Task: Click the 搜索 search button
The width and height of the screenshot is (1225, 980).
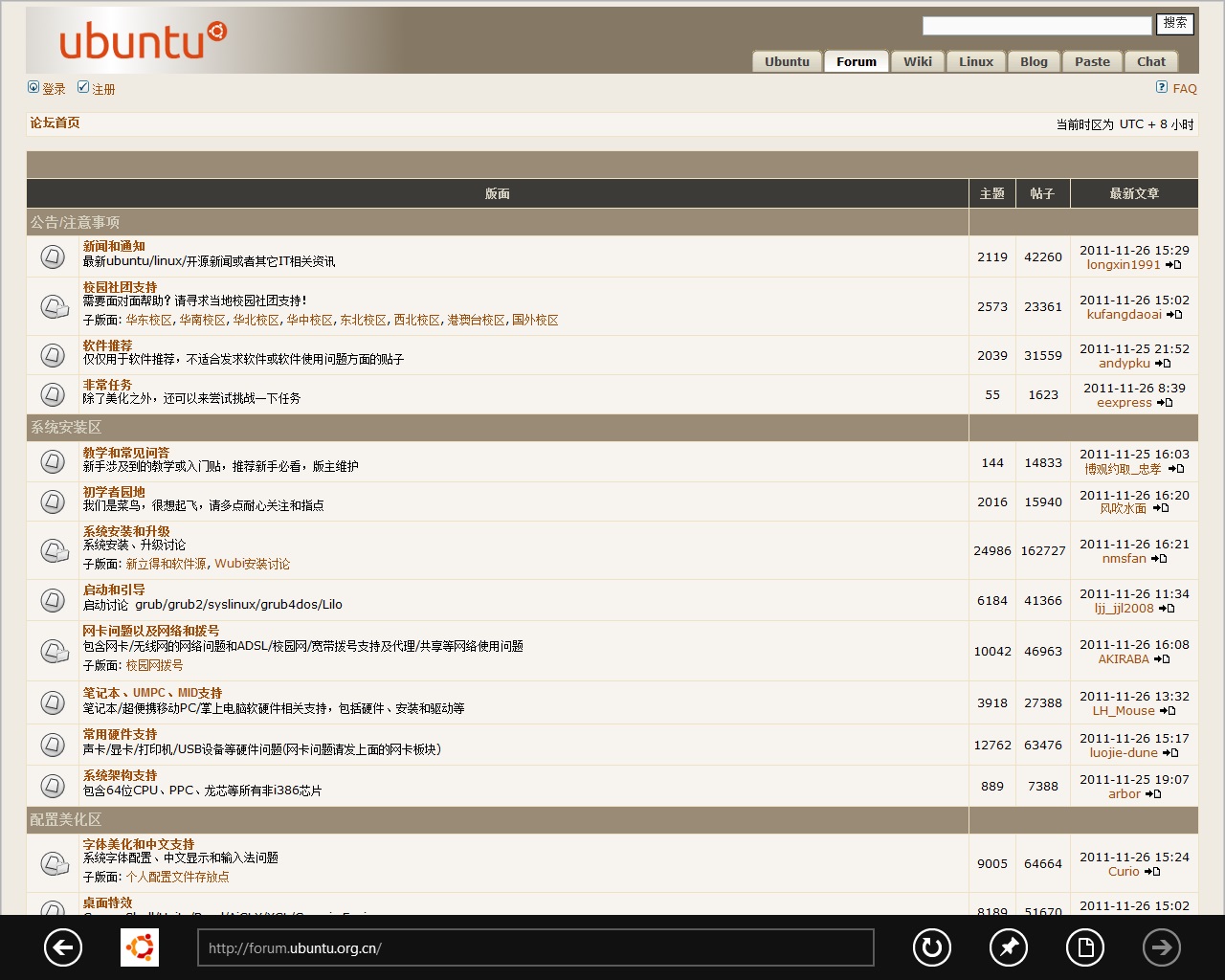Action: [x=1175, y=24]
